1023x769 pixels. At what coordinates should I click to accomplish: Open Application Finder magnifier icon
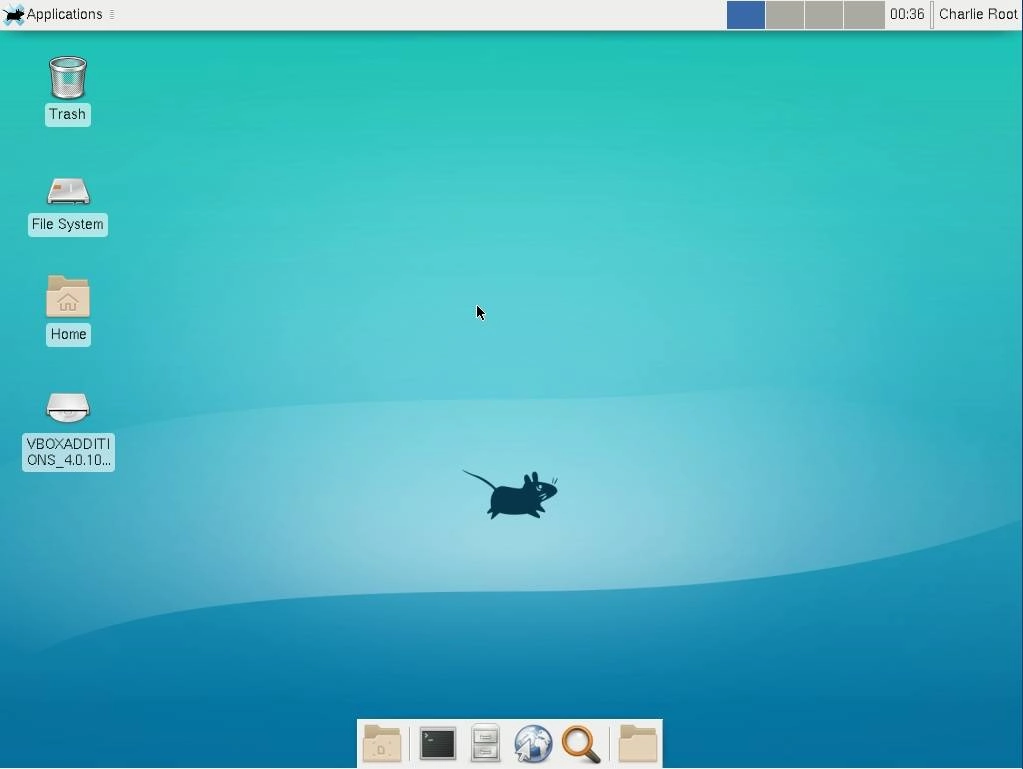click(581, 744)
